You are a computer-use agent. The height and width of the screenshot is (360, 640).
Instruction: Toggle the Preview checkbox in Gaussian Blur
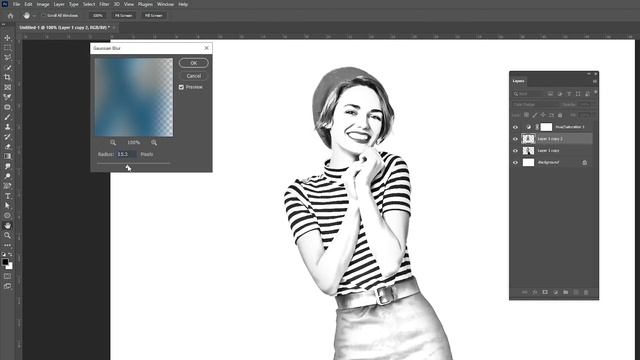tap(181, 87)
